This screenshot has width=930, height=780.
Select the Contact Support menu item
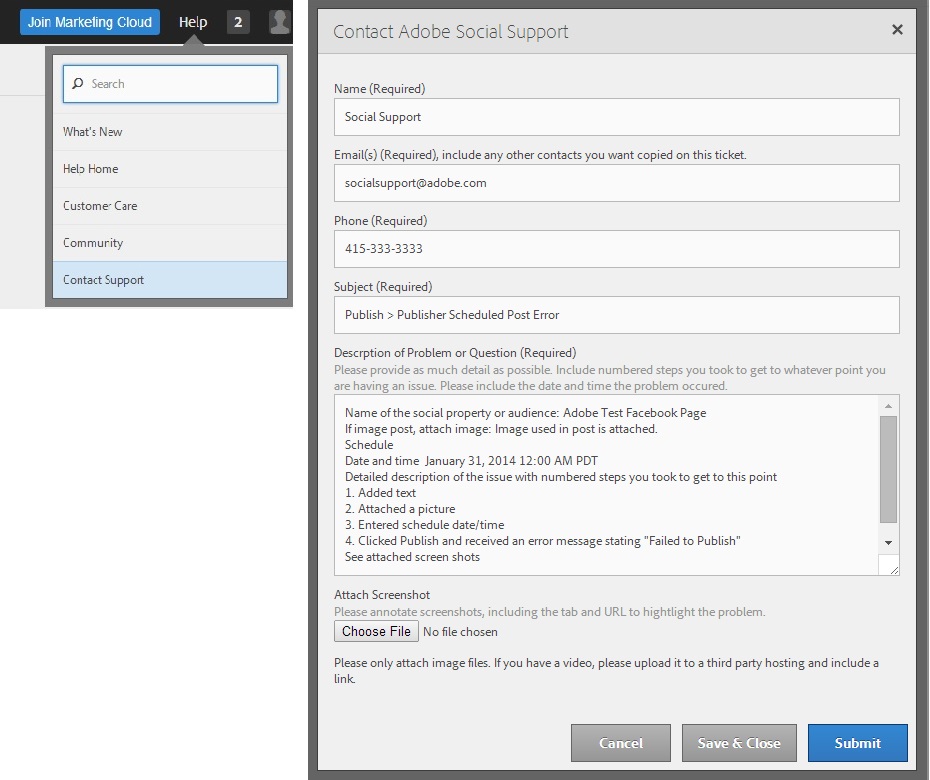point(104,280)
